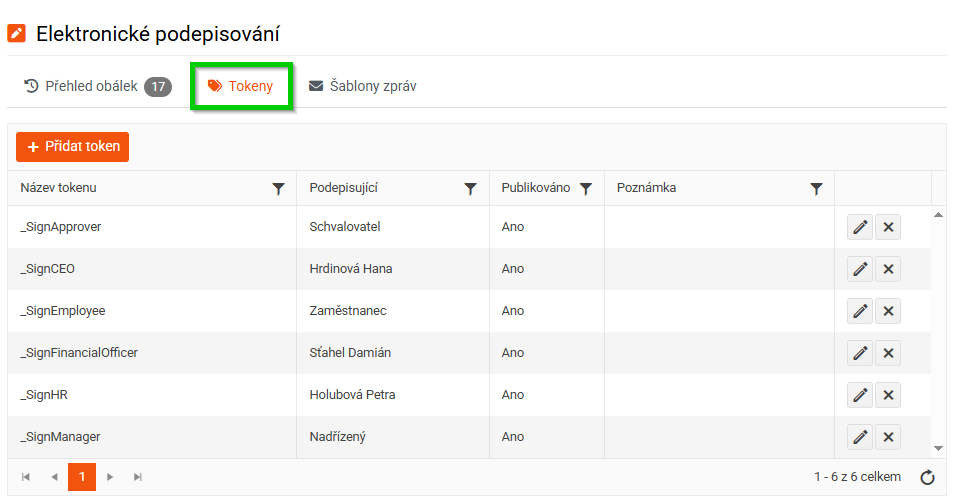Jump to the last page

tap(138, 477)
